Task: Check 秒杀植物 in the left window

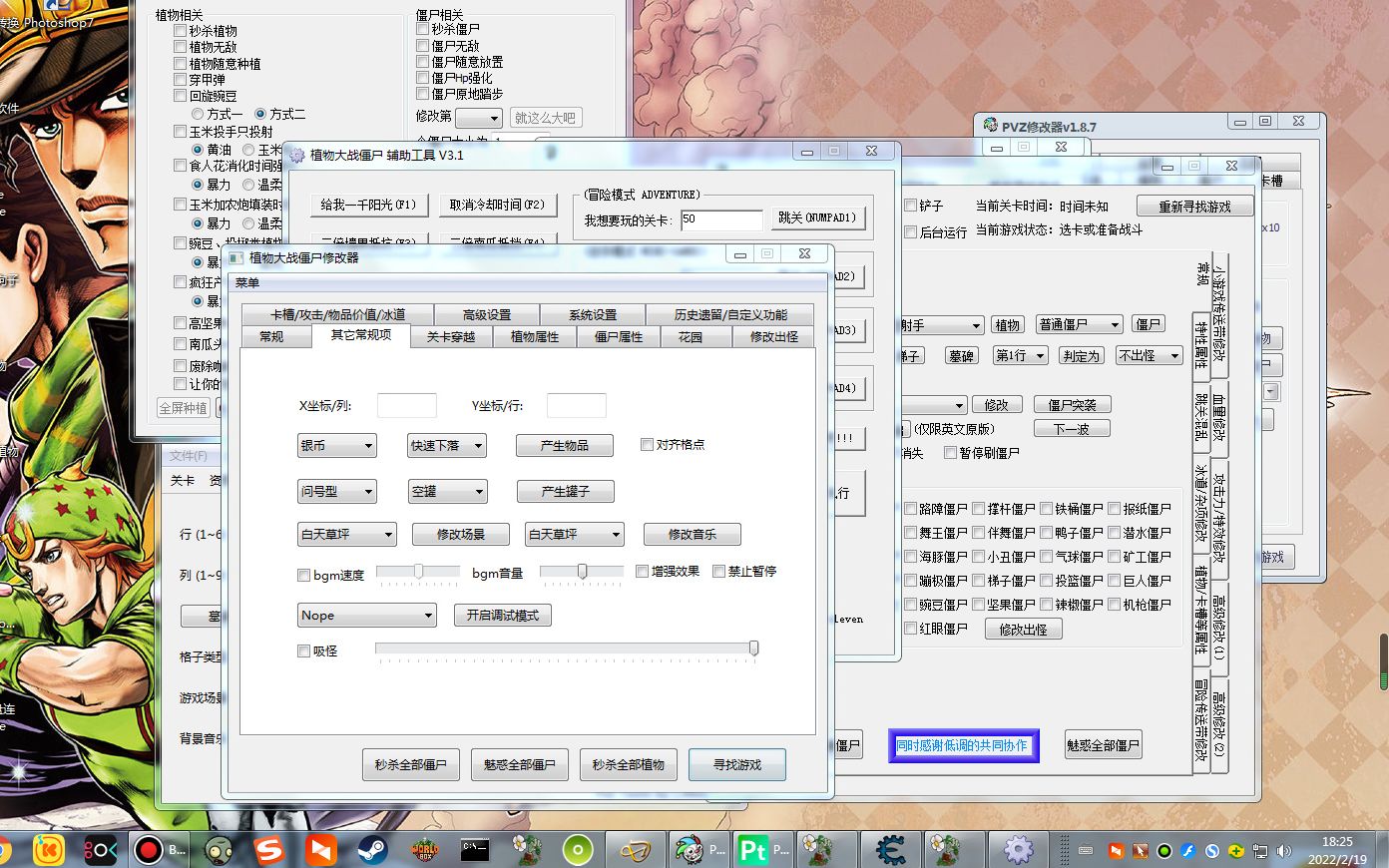Action: [x=181, y=31]
